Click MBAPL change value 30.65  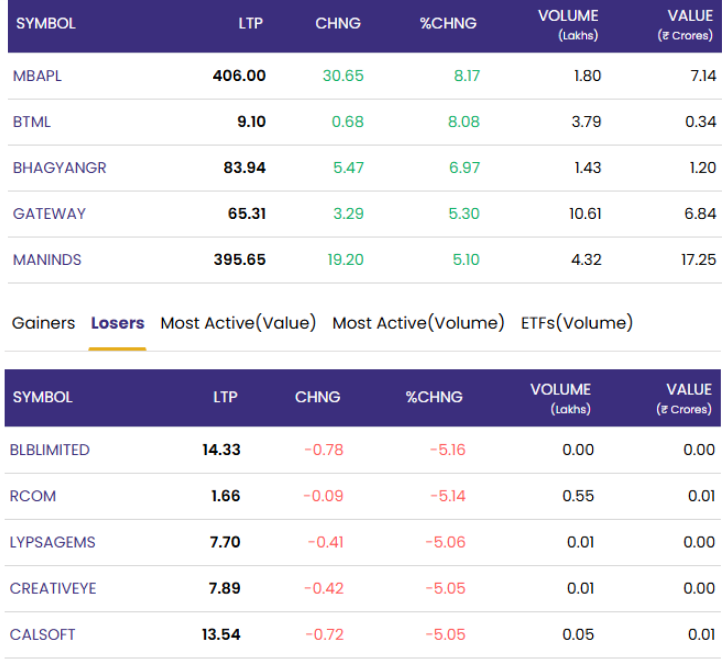point(343,76)
